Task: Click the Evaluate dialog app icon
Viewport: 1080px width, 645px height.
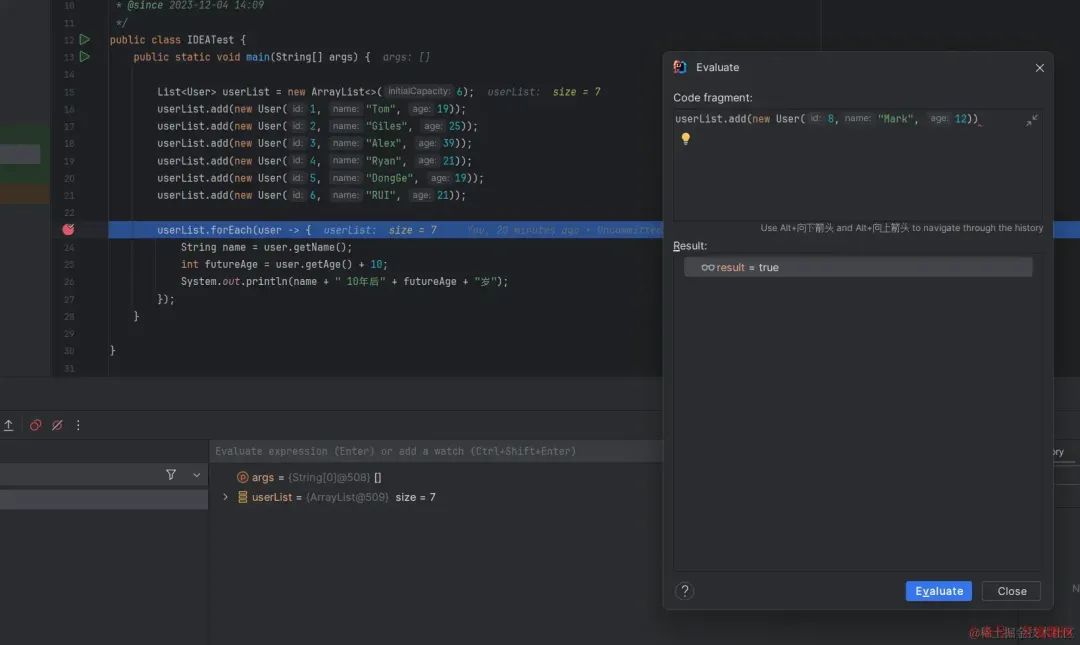Action: coord(680,67)
